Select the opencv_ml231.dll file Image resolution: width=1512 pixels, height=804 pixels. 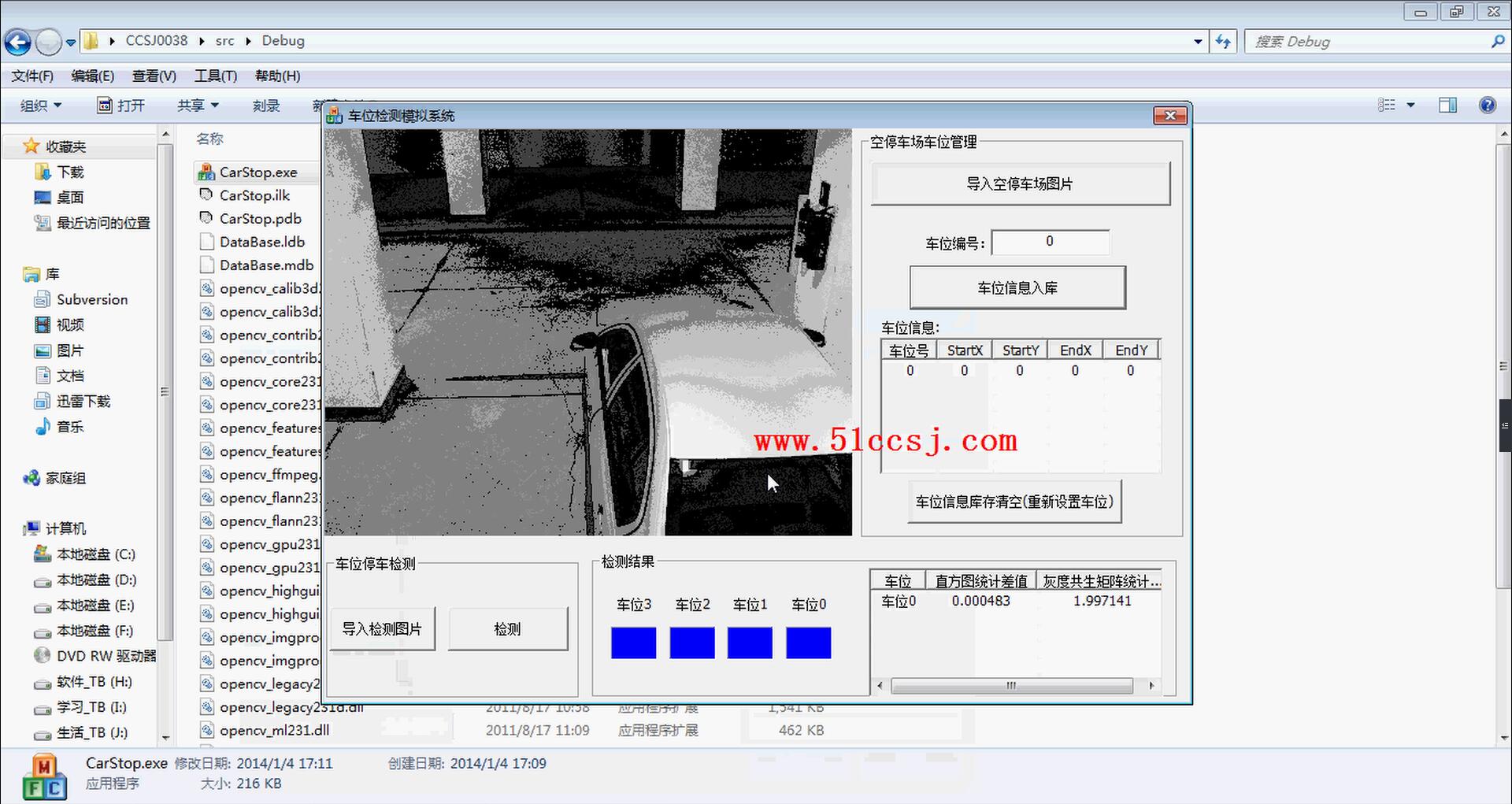coord(274,730)
